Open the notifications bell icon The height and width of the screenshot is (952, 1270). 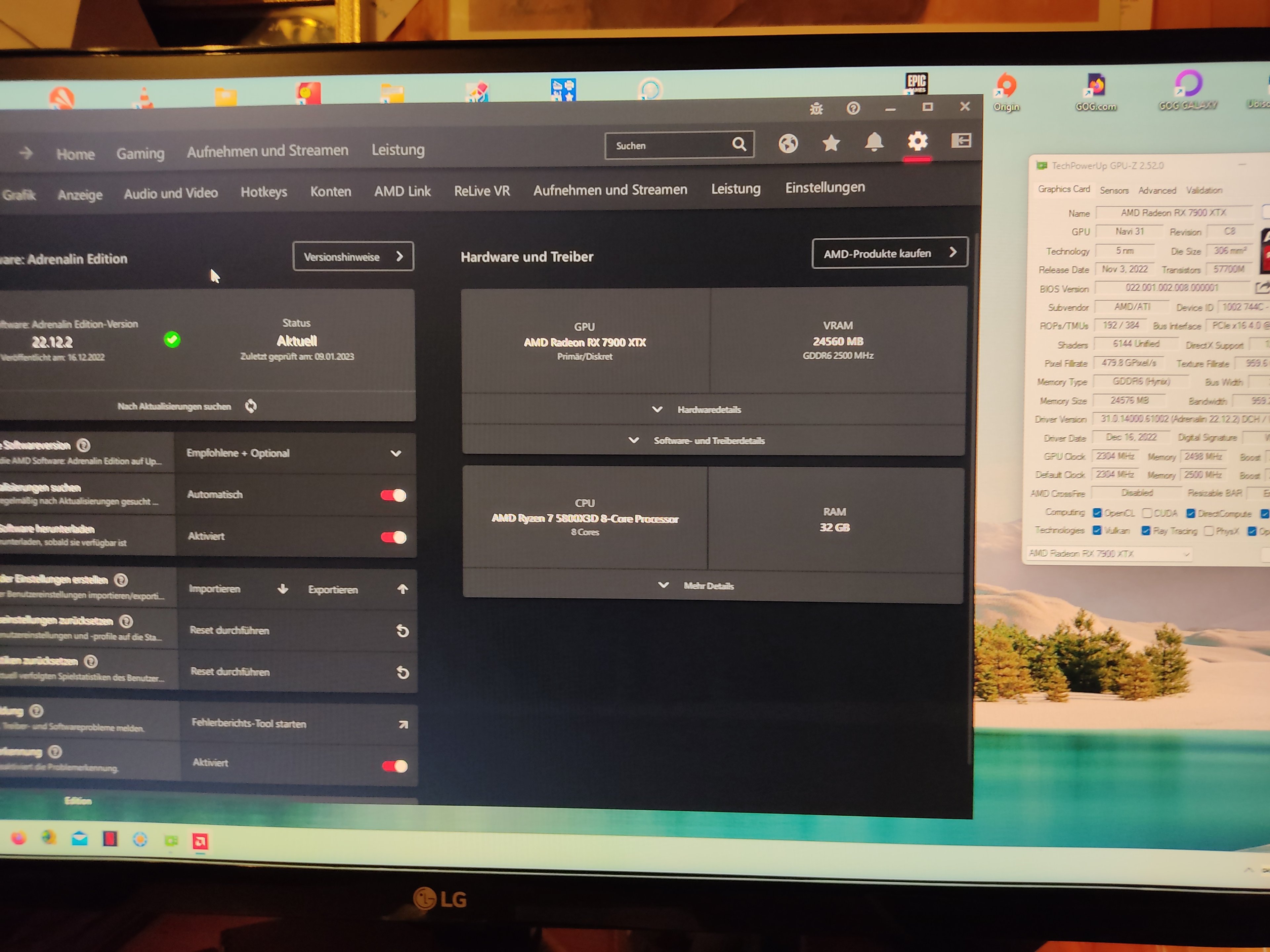click(874, 142)
